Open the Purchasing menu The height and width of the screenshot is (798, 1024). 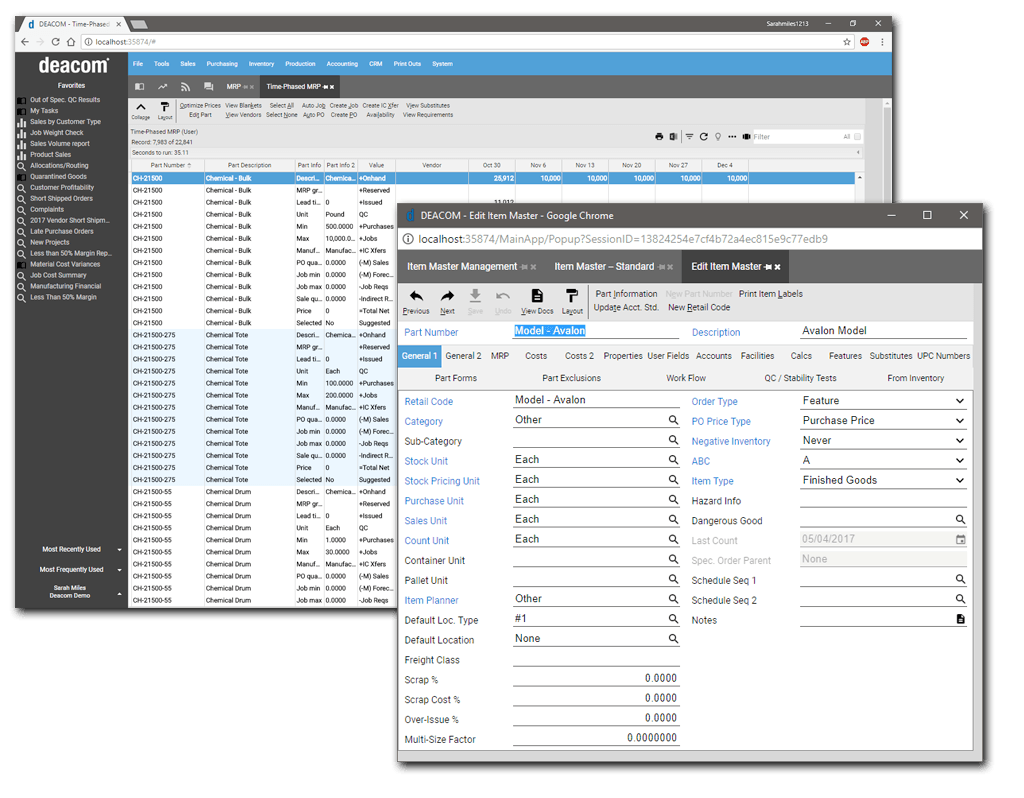(222, 64)
